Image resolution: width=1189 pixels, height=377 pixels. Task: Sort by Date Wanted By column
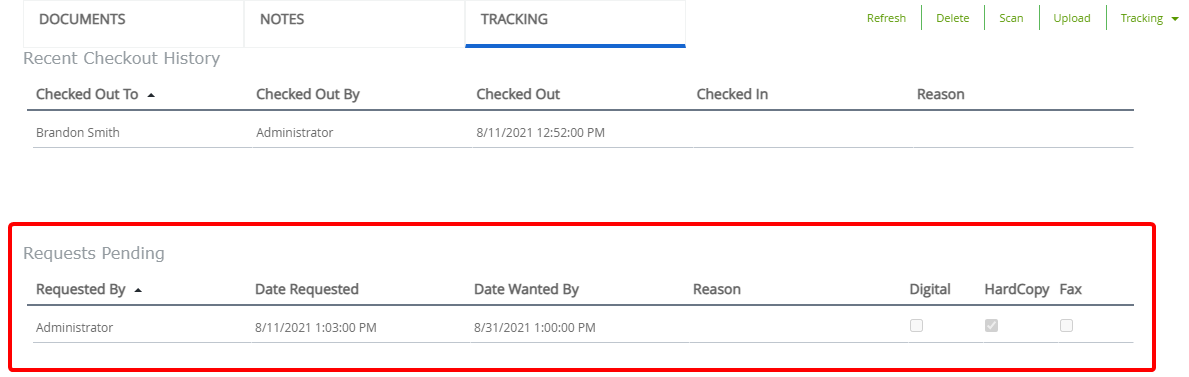tap(526, 289)
